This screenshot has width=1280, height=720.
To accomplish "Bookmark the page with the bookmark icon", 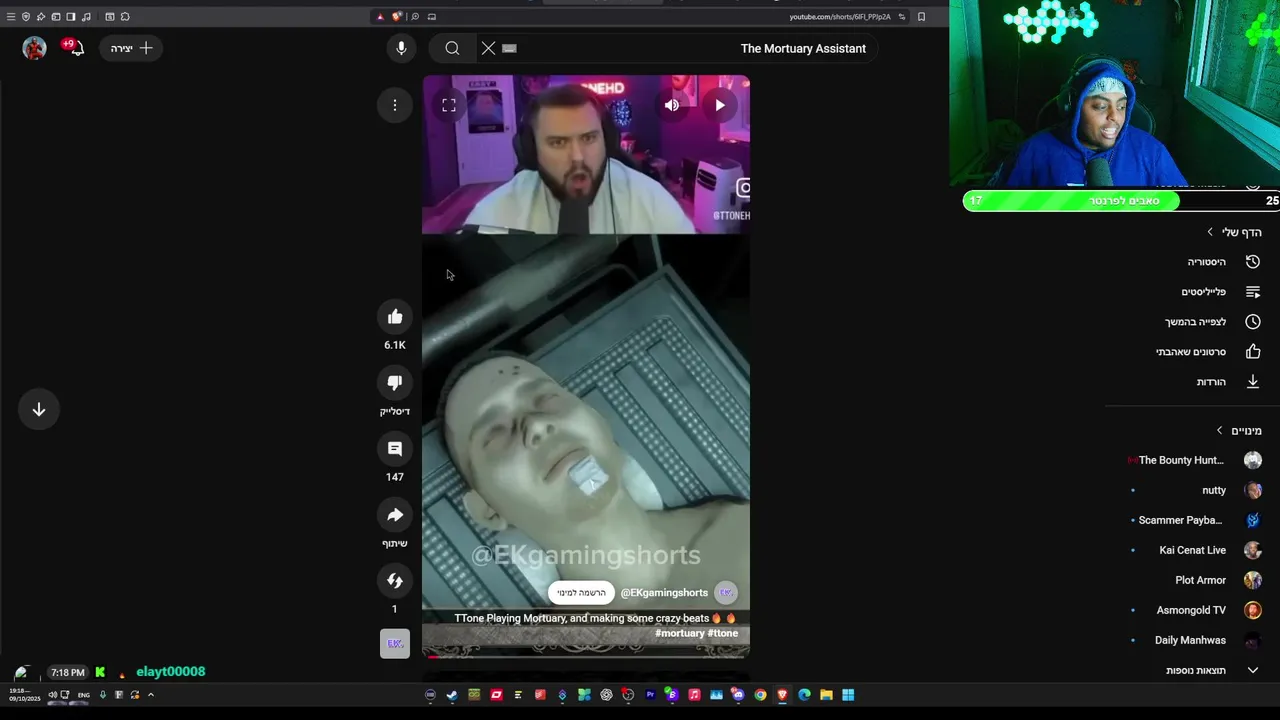I will (x=921, y=16).
